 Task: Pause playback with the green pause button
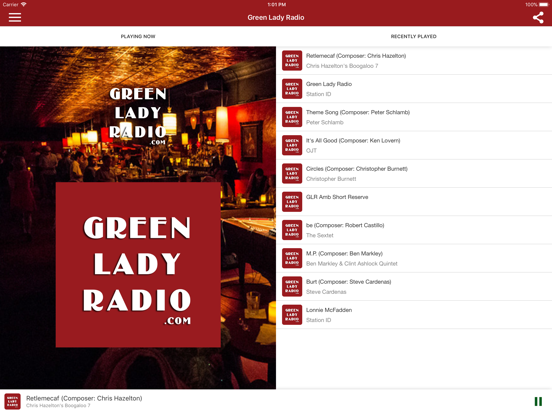pos(538,401)
